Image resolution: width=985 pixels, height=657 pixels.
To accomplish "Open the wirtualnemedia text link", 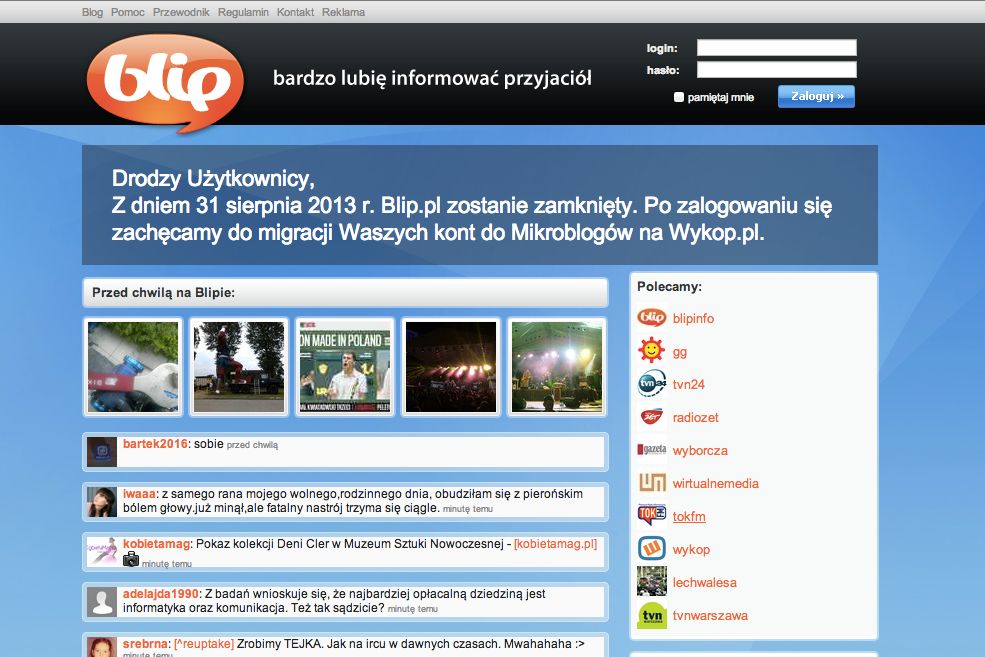I will 716,484.
